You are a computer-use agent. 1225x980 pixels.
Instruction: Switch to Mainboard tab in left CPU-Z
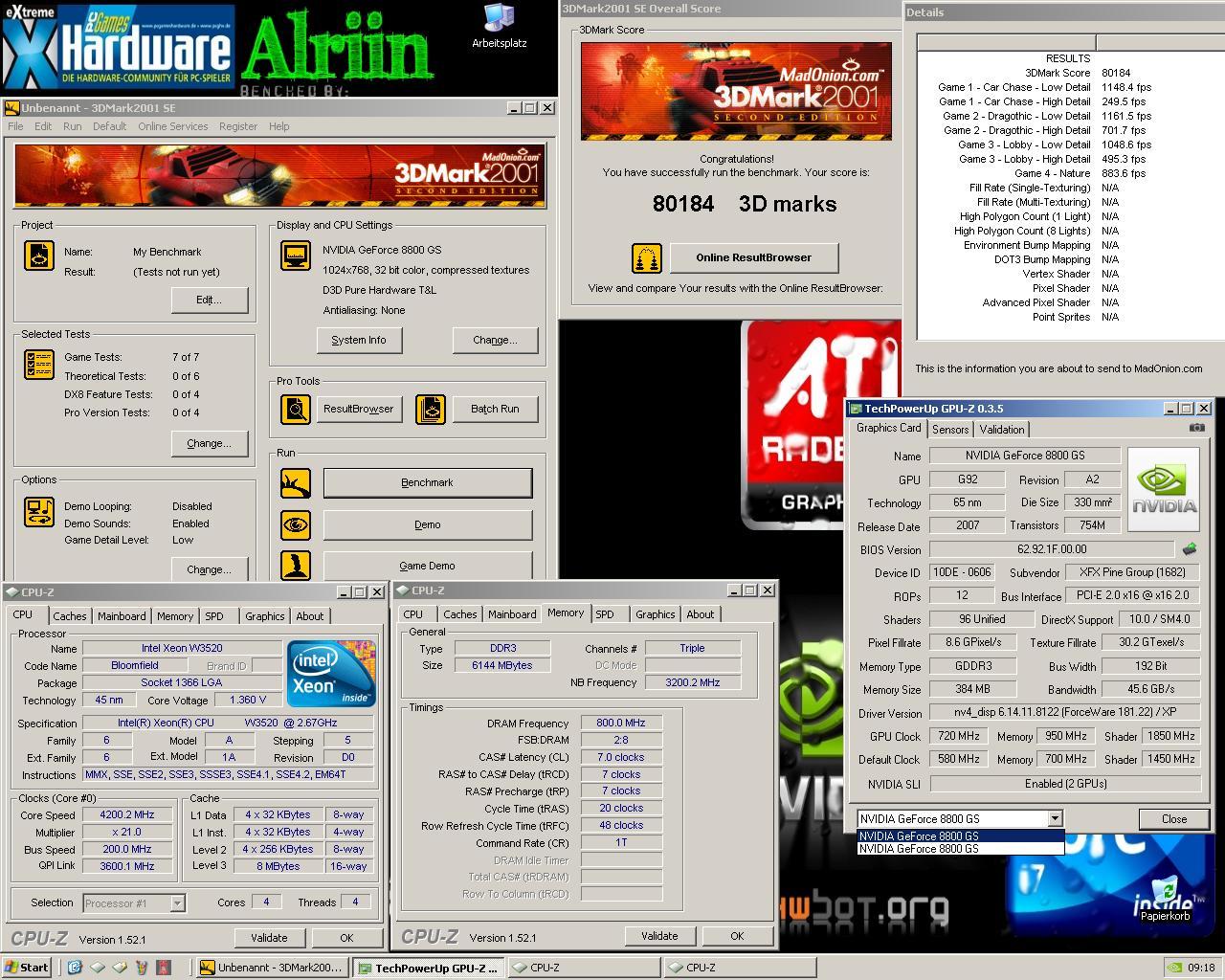point(122,616)
